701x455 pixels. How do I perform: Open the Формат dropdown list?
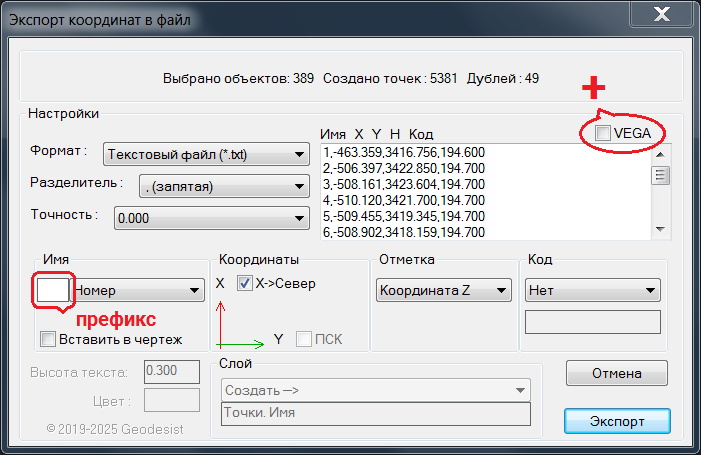(x=205, y=154)
